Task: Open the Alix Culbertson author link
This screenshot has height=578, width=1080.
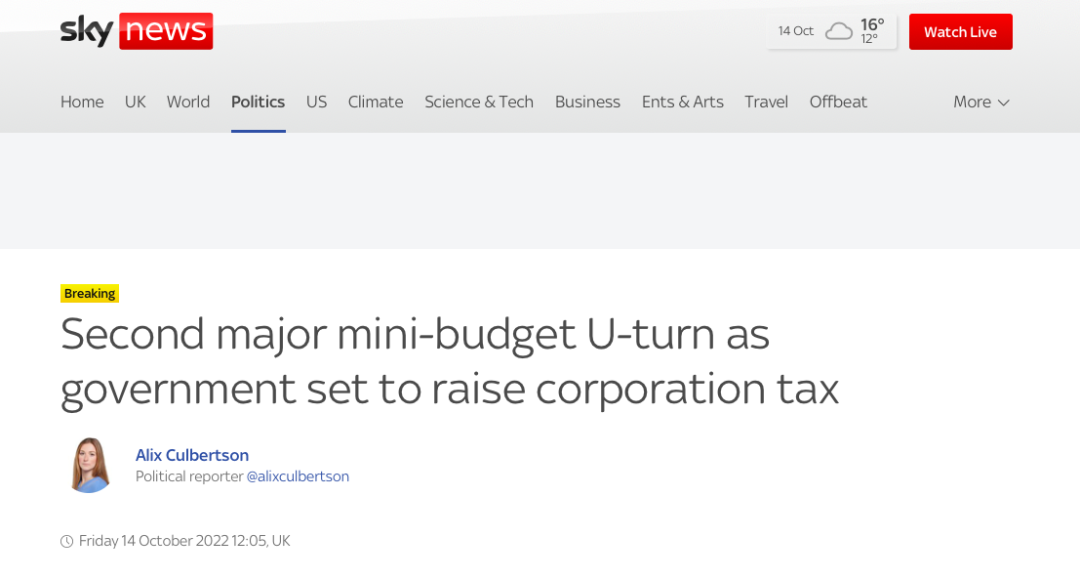Action: (x=192, y=455)
